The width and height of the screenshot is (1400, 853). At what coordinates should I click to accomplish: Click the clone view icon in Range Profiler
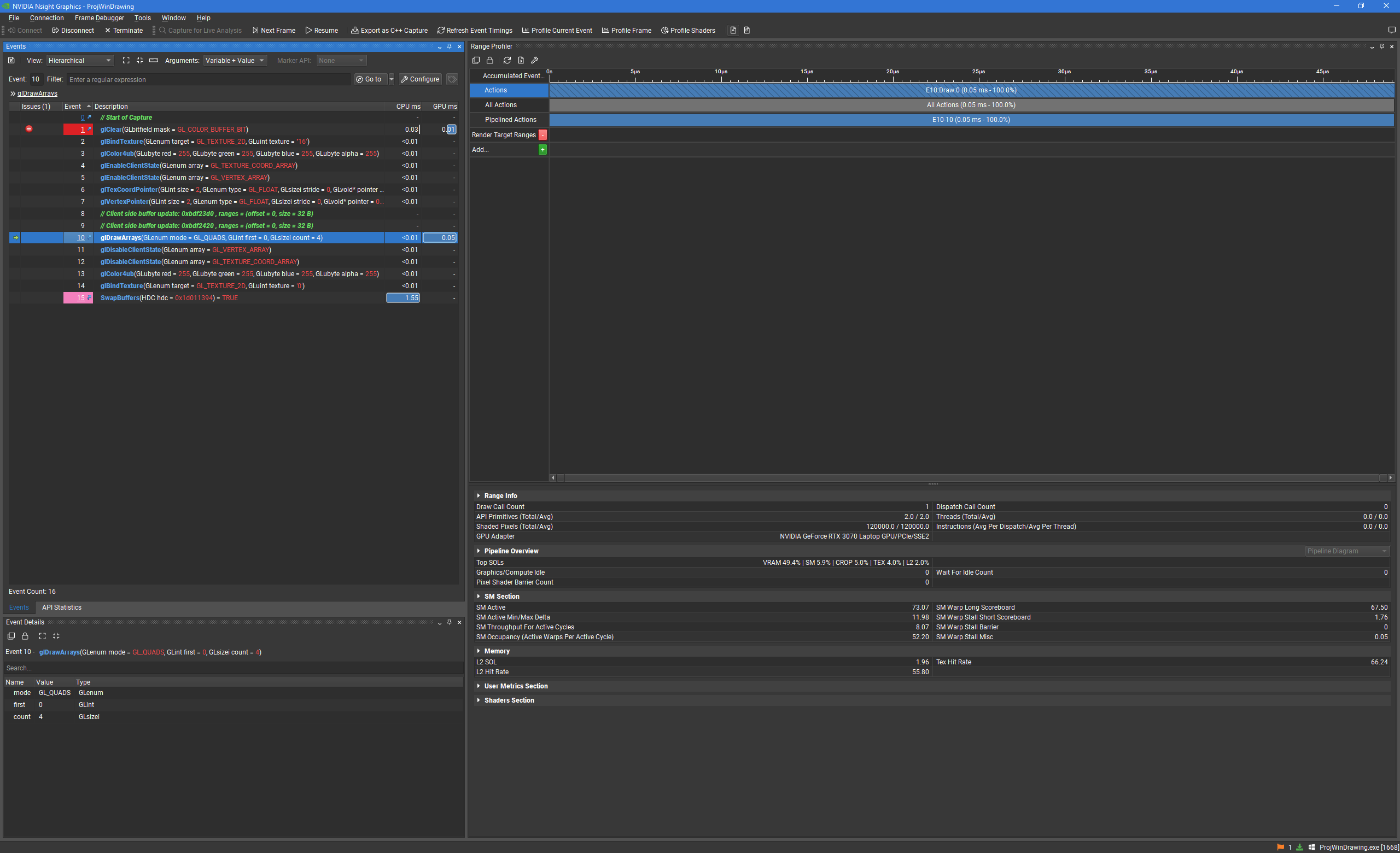[x=476, y=60]
